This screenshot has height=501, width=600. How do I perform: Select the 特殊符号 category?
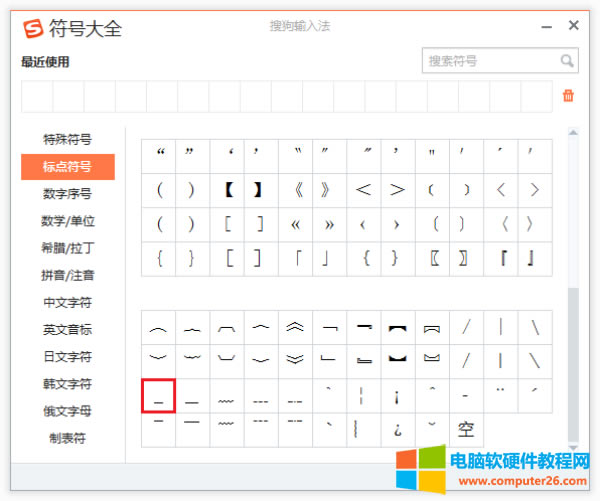coord(68,139)
